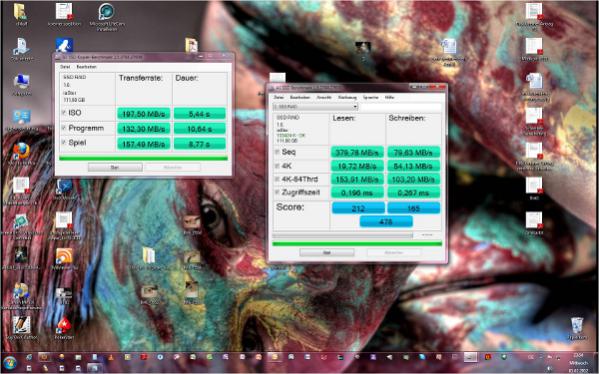Open the Hilfe menu in AS SSD
The image size is (599, 374).
pyautogui.click(x=389, y=97)
